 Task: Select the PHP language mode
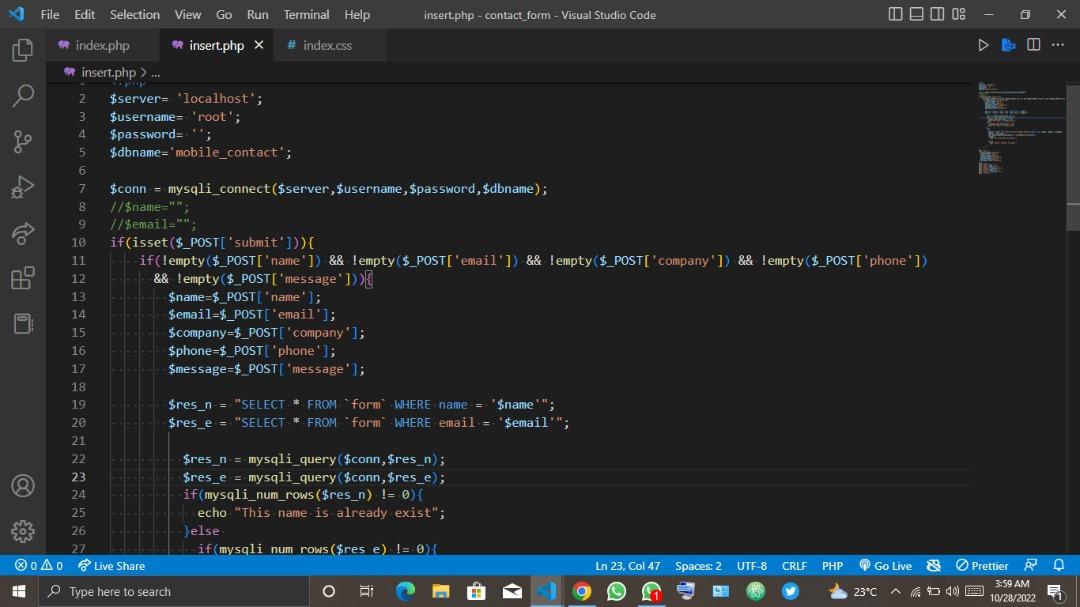click(x=832, y=566)
